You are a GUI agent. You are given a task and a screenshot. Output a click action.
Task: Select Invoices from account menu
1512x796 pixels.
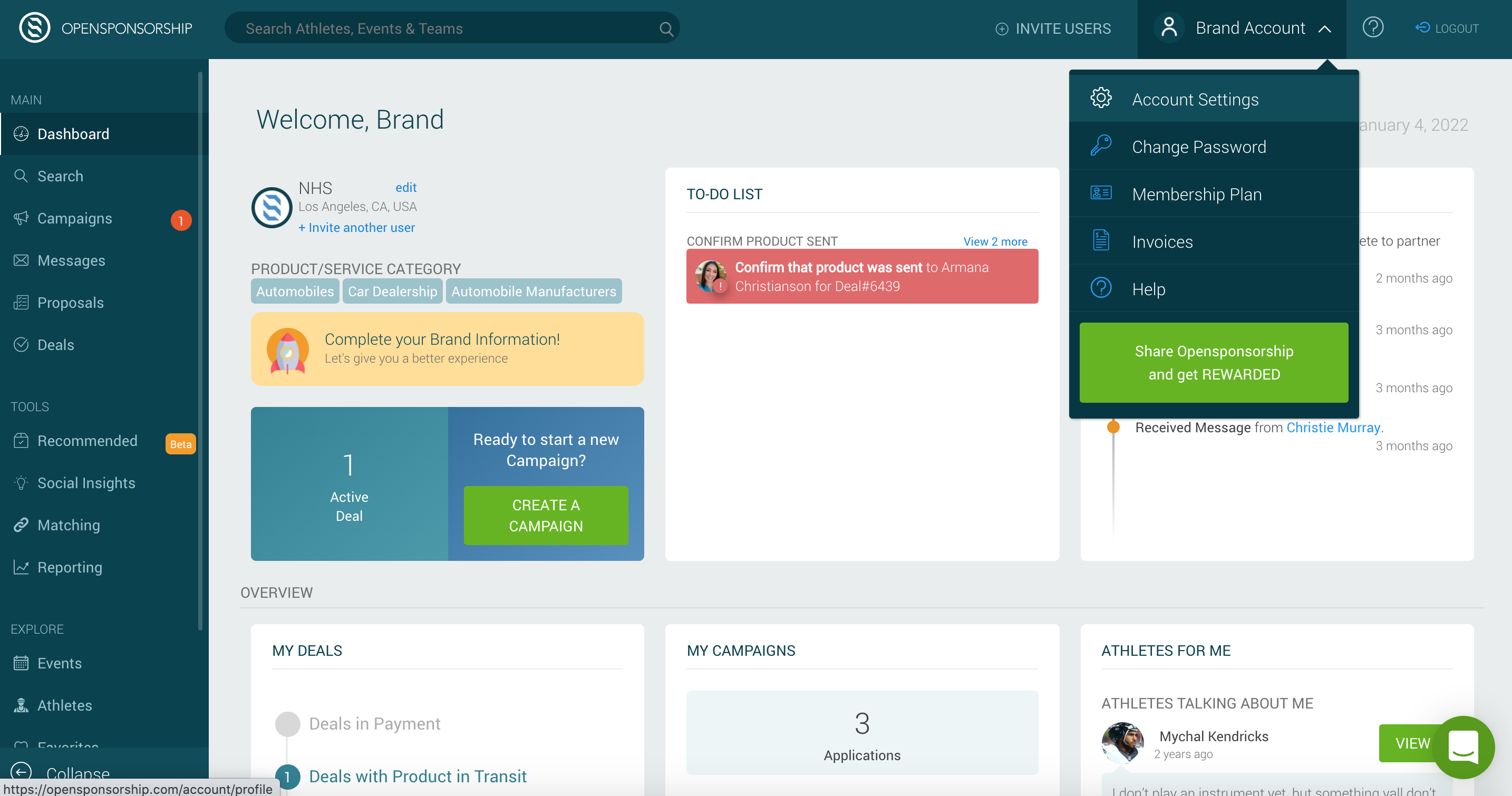pos(1161,241)
